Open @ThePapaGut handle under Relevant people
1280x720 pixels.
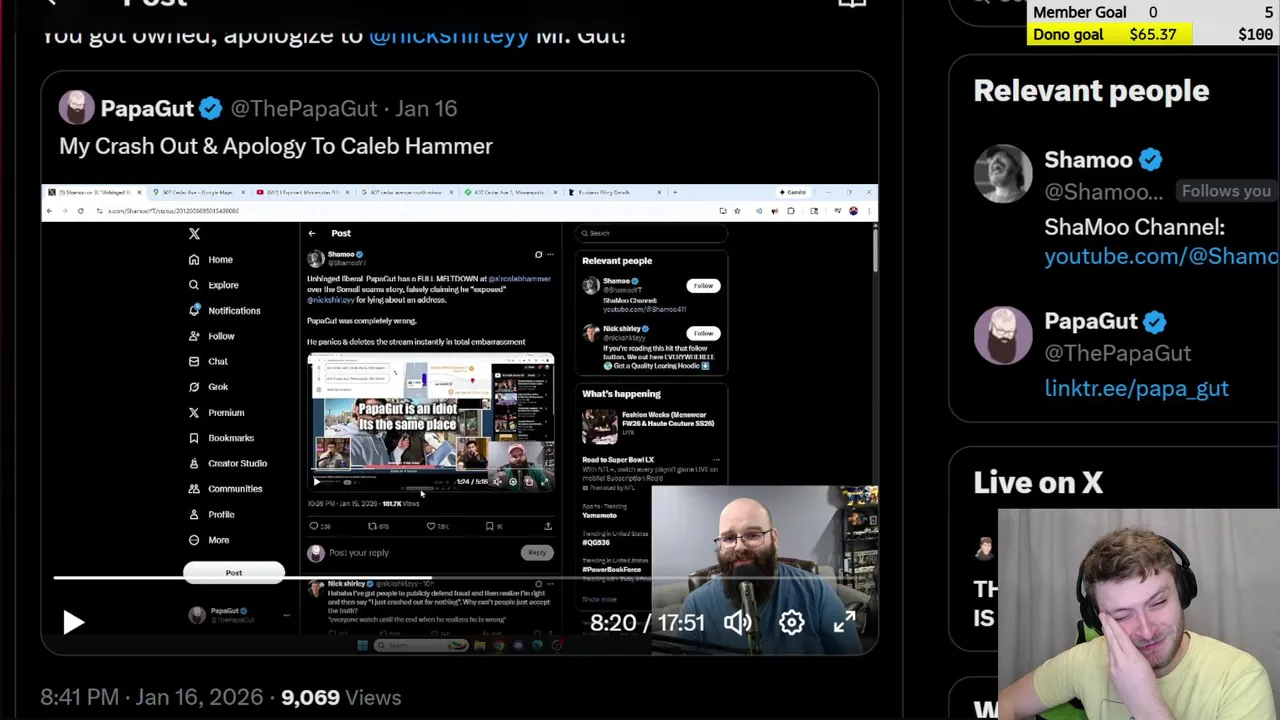1118,353
